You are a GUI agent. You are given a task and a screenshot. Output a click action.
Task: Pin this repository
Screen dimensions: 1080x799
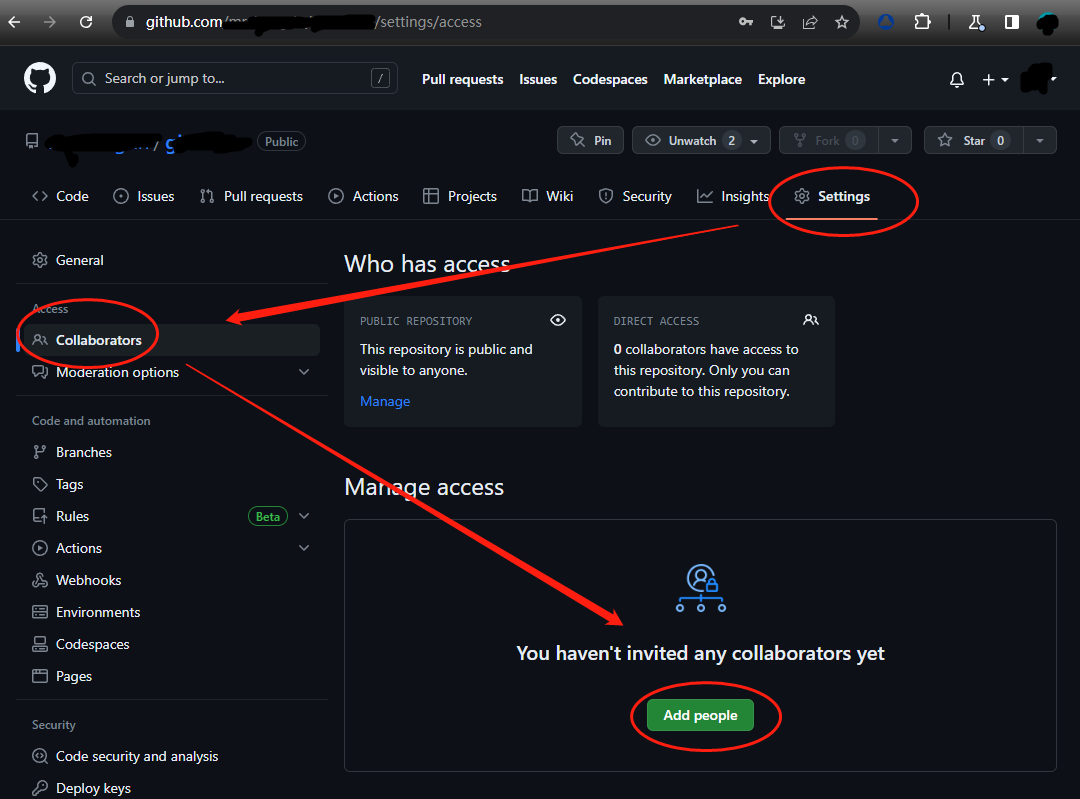click(x=590, y=141)
